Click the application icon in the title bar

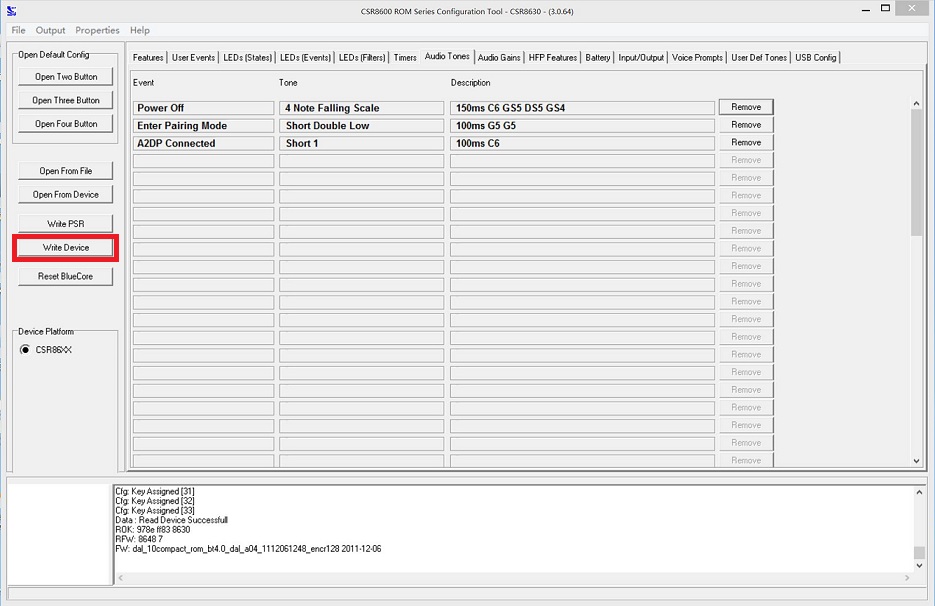[x=12, y=10]
